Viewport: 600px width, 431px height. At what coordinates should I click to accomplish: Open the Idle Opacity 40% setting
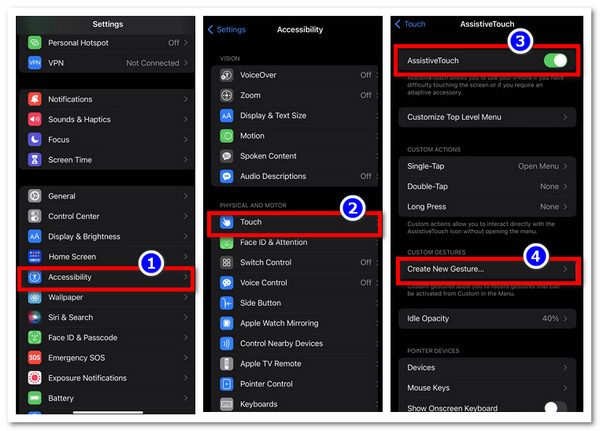pos(487,318)
